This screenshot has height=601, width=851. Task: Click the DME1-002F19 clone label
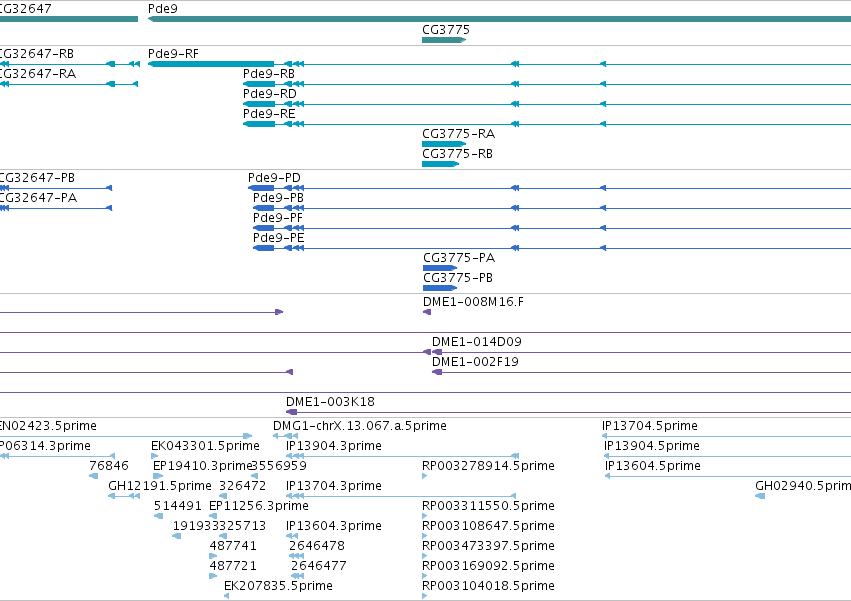pos(475,362)
